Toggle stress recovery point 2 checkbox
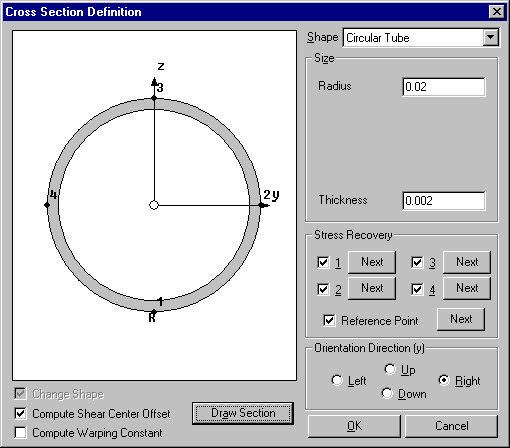 click(323, 289)
